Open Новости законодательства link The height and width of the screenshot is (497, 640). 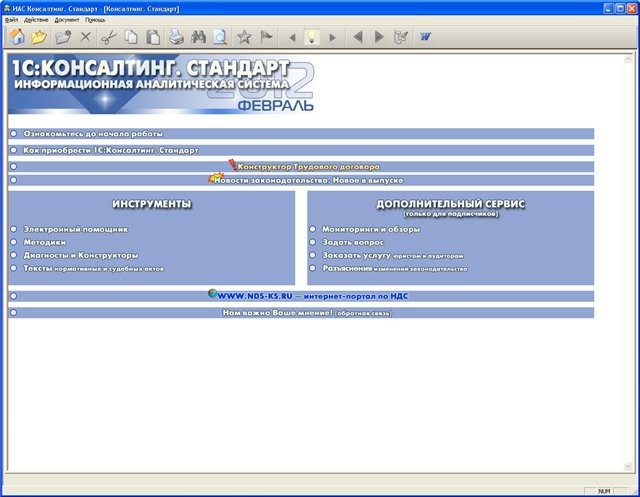(309, 180)
